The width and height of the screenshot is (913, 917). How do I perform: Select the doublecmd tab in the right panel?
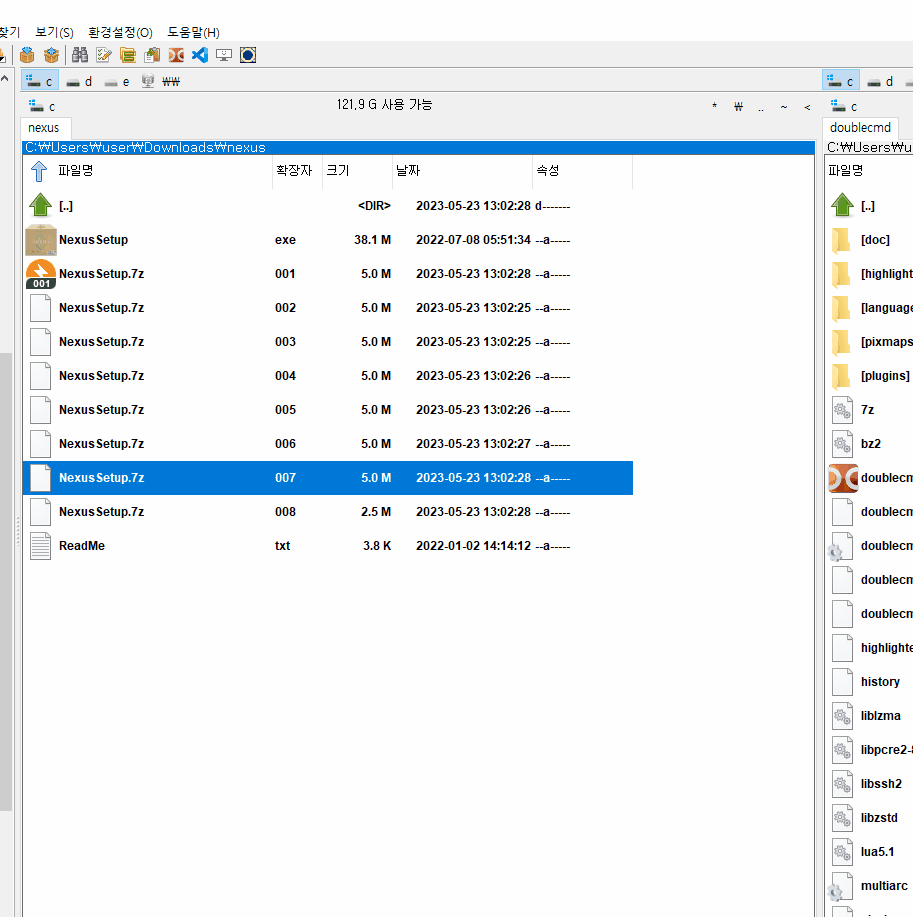(x=860, y=127)
